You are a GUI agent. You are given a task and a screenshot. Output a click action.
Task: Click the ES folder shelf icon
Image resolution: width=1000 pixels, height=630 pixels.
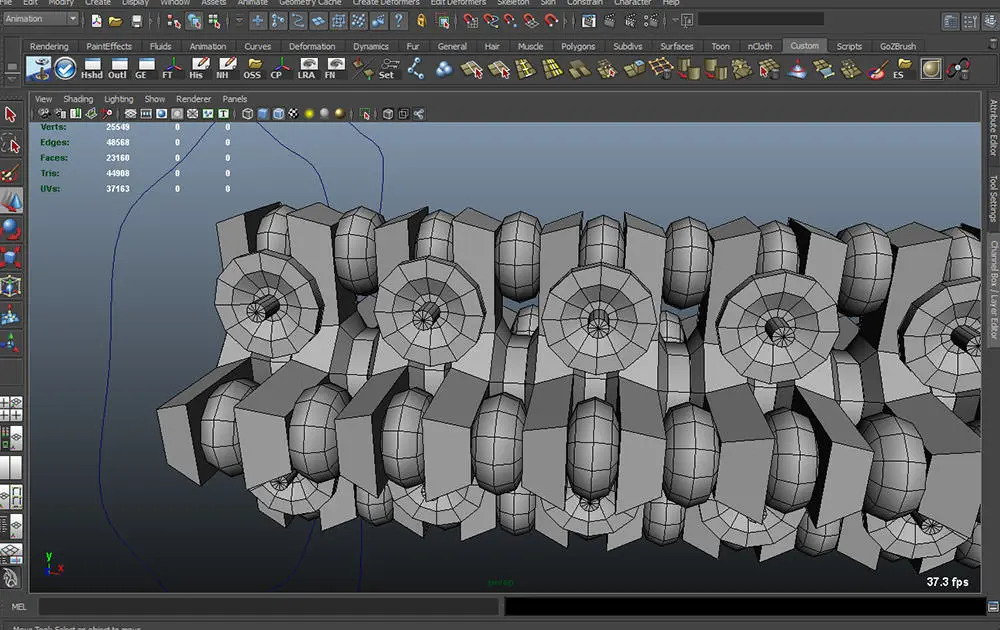(902, 68)
